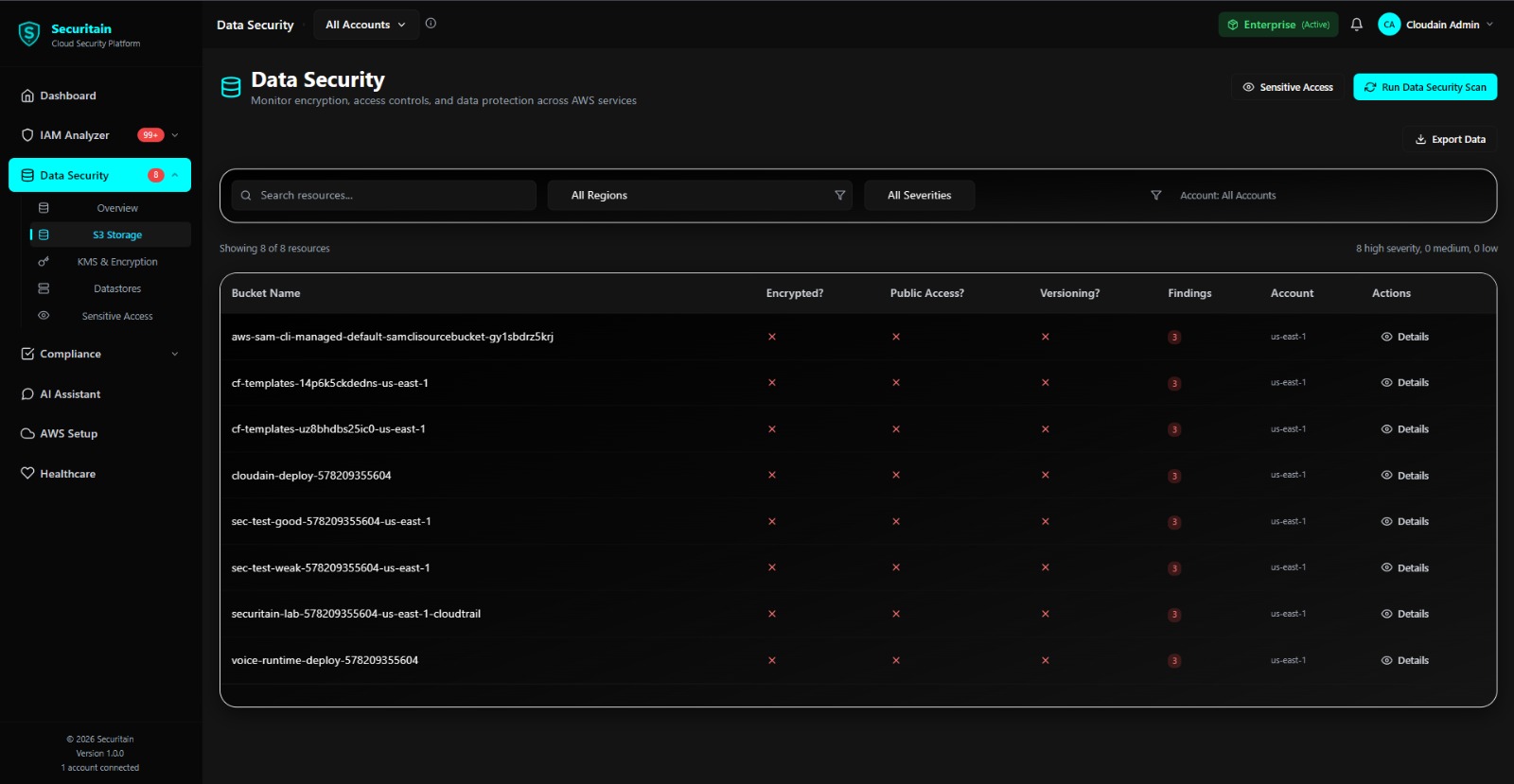Screen dimensions: 1514x784
Task: Focus the Search resources field
Action: coord(384,196)
